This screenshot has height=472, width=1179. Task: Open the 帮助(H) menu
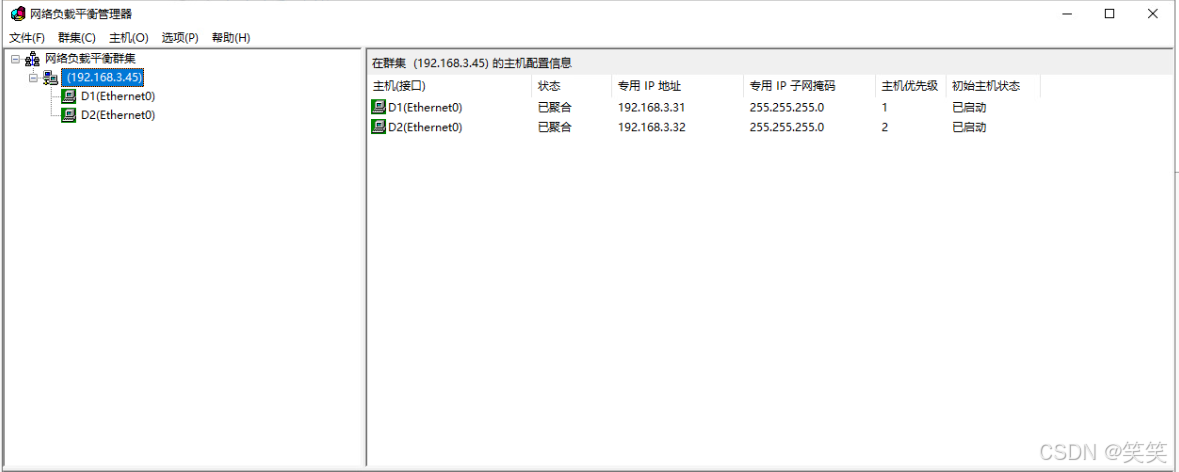[231, 38]
